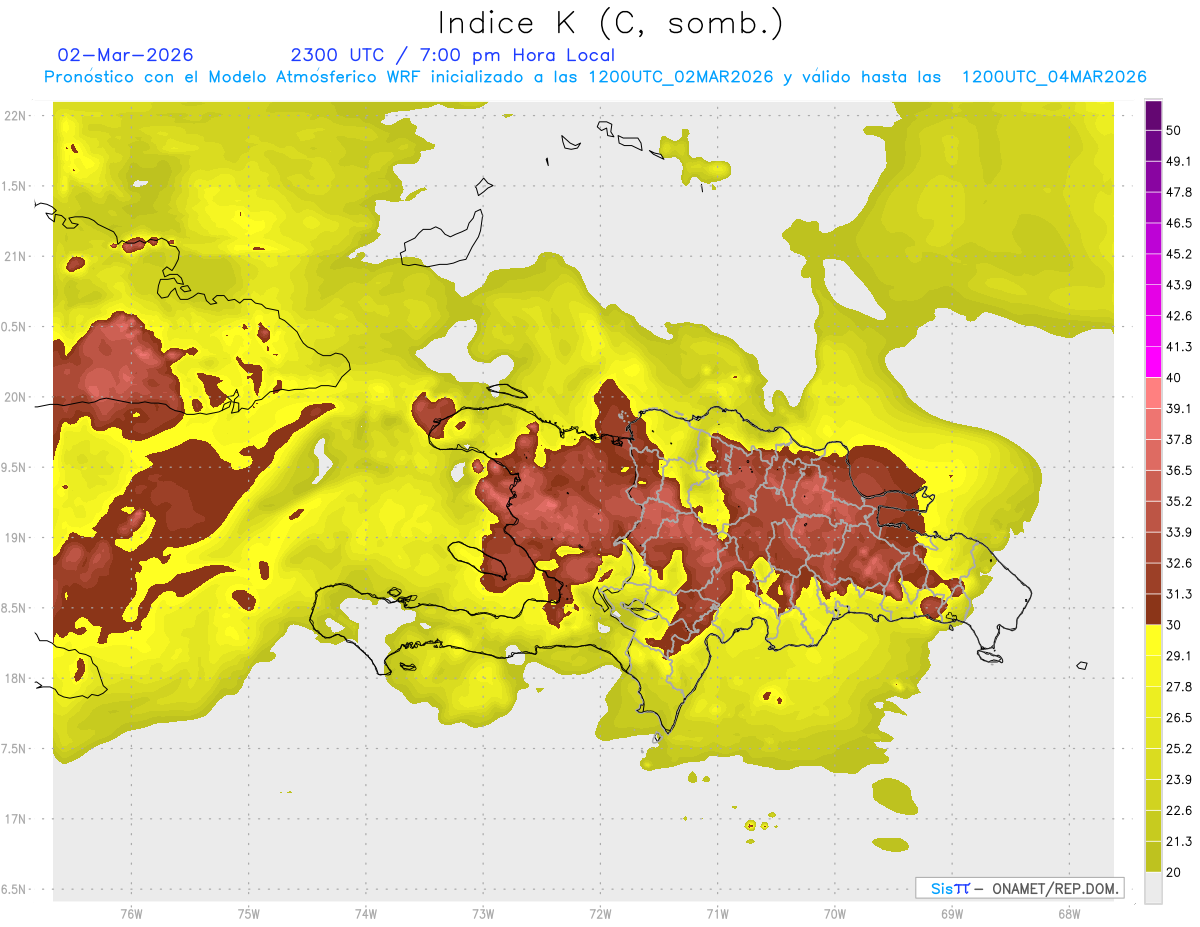
Task: Click the '39.1' colorbar value
Action: point(1179,409)
